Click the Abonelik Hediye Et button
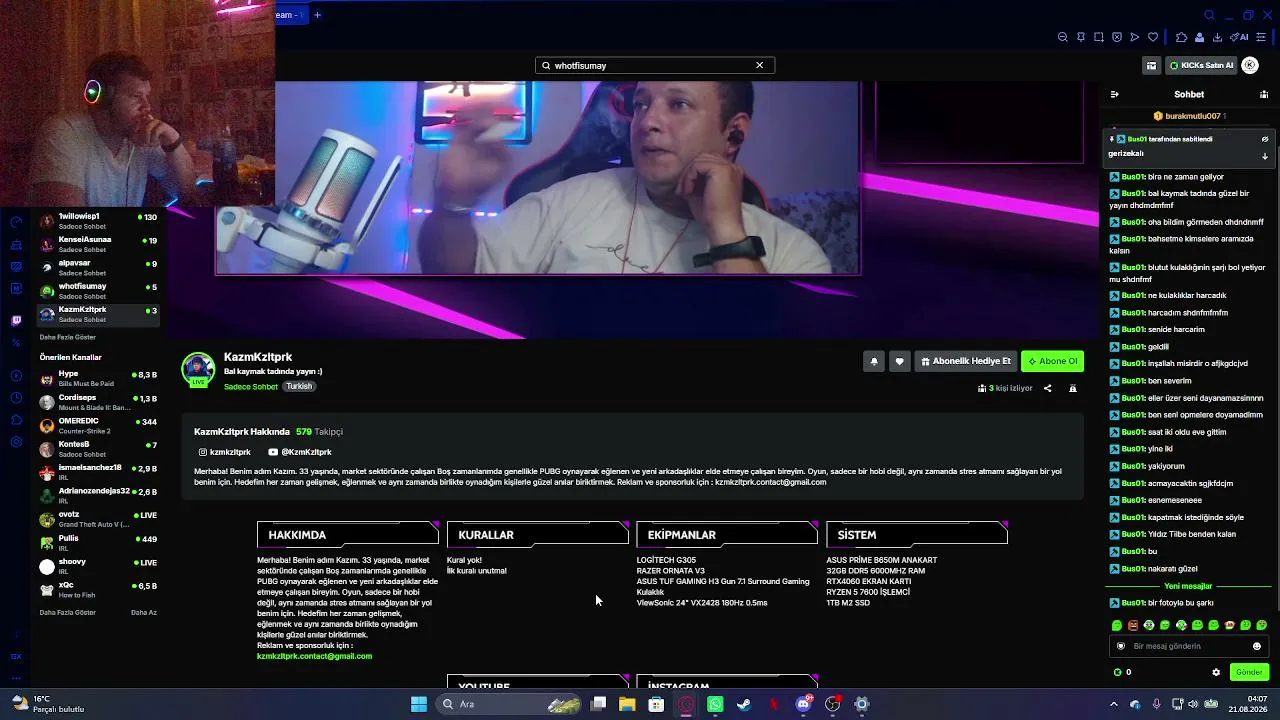 (x=966, y=361)
